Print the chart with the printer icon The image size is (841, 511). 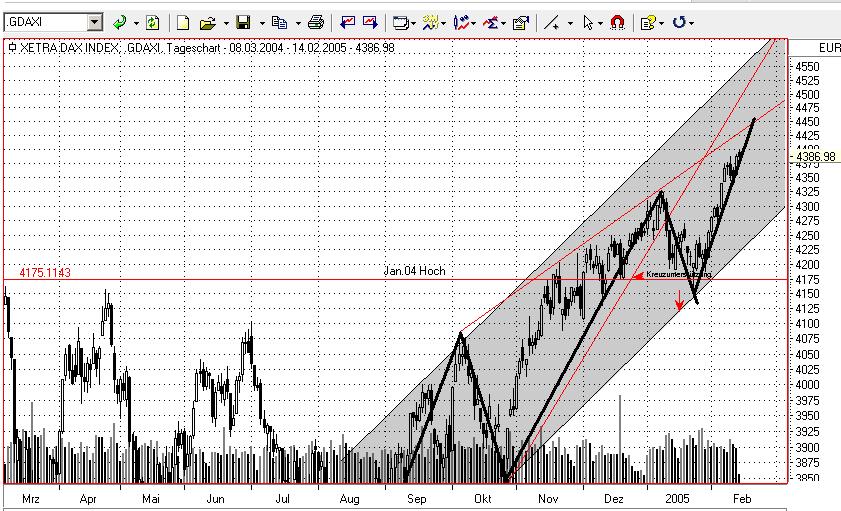coord(316,23)
